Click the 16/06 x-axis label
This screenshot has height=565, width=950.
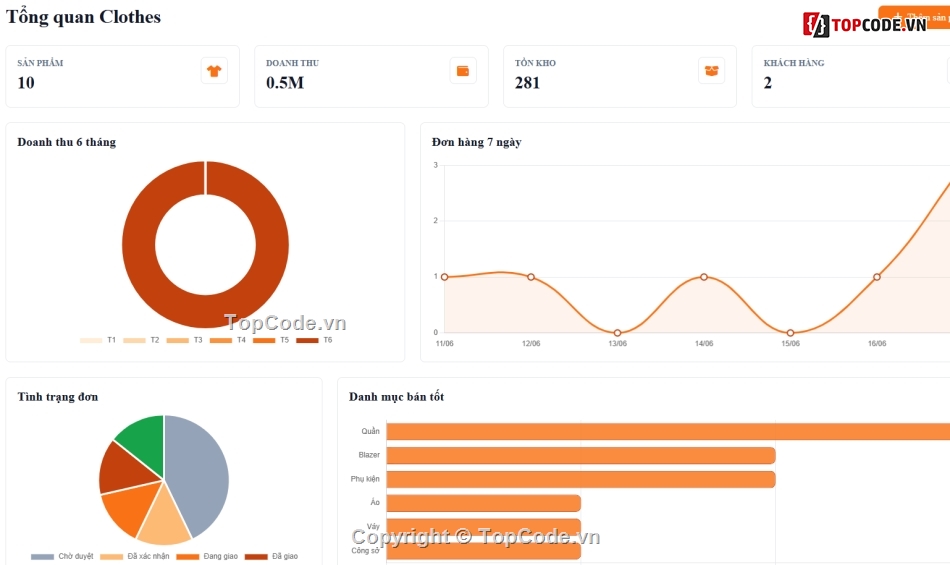pos(877,343)
